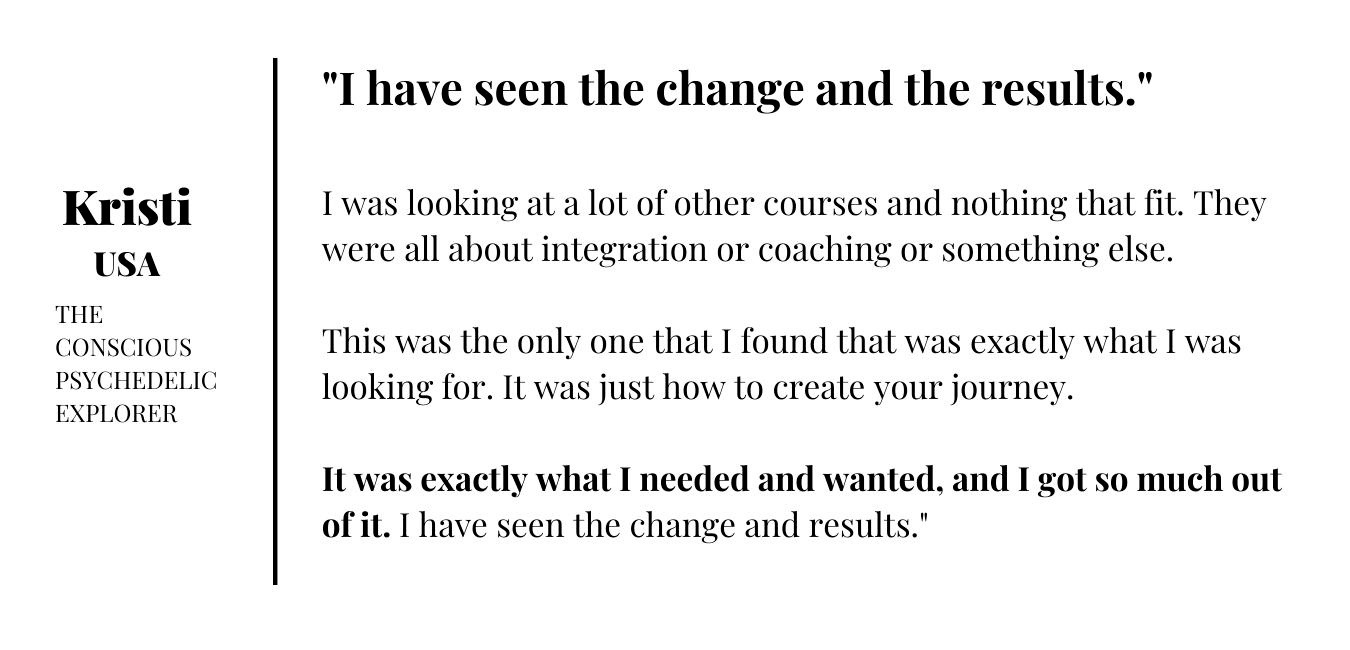Click the line starting "I was looking at"
Viewport: 1350px width, 650px height.
794,204
